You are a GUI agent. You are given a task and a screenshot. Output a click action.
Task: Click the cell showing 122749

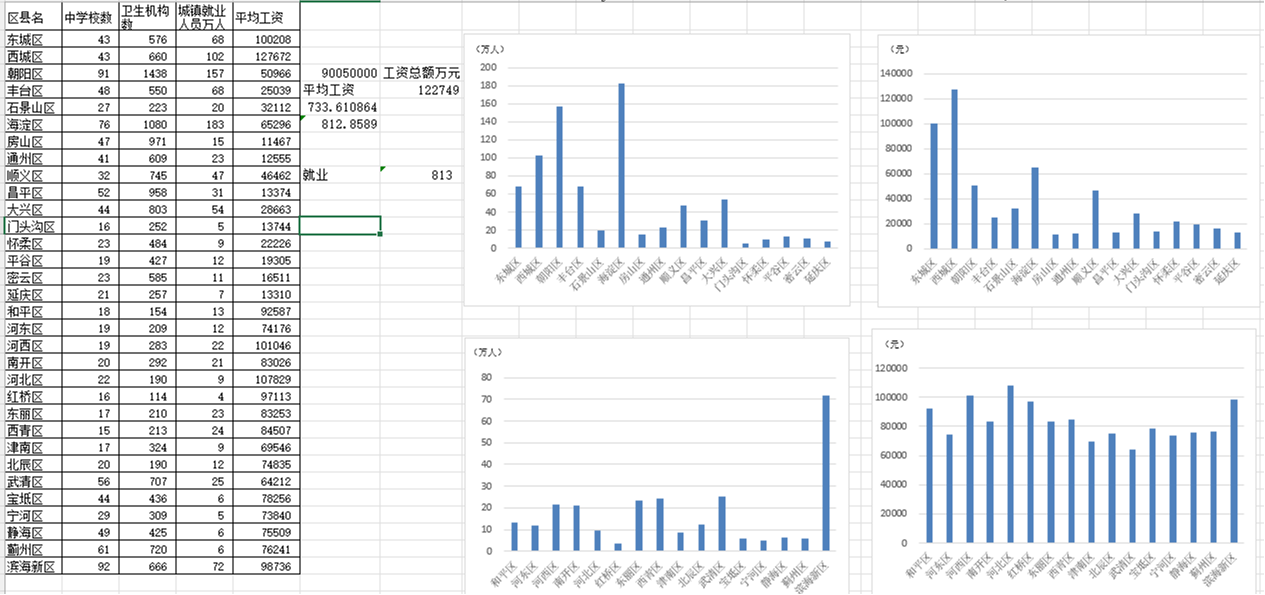click(x=421, y=91)
